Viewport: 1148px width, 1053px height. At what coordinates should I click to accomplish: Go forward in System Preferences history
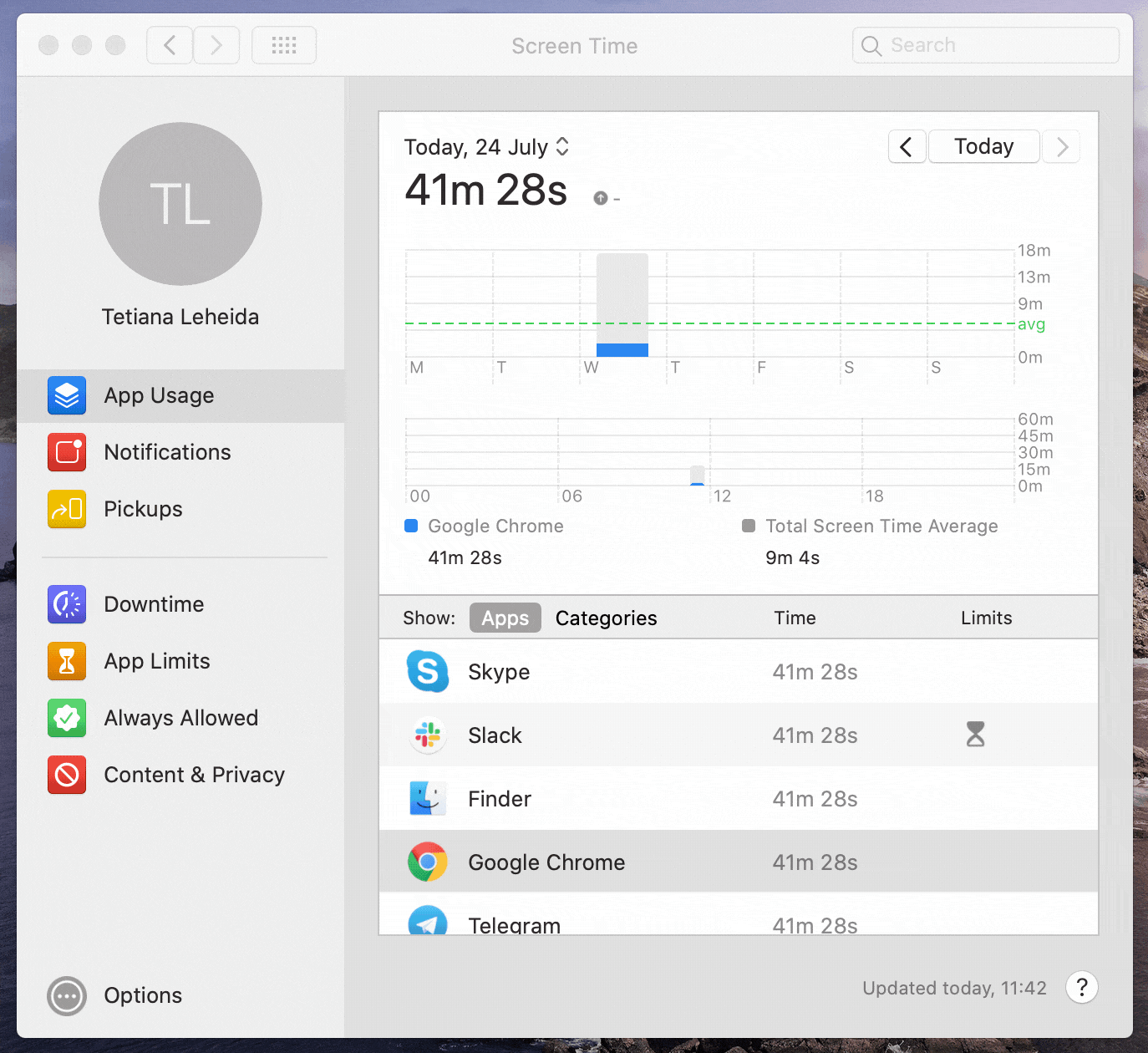click(x=216, y=45)
